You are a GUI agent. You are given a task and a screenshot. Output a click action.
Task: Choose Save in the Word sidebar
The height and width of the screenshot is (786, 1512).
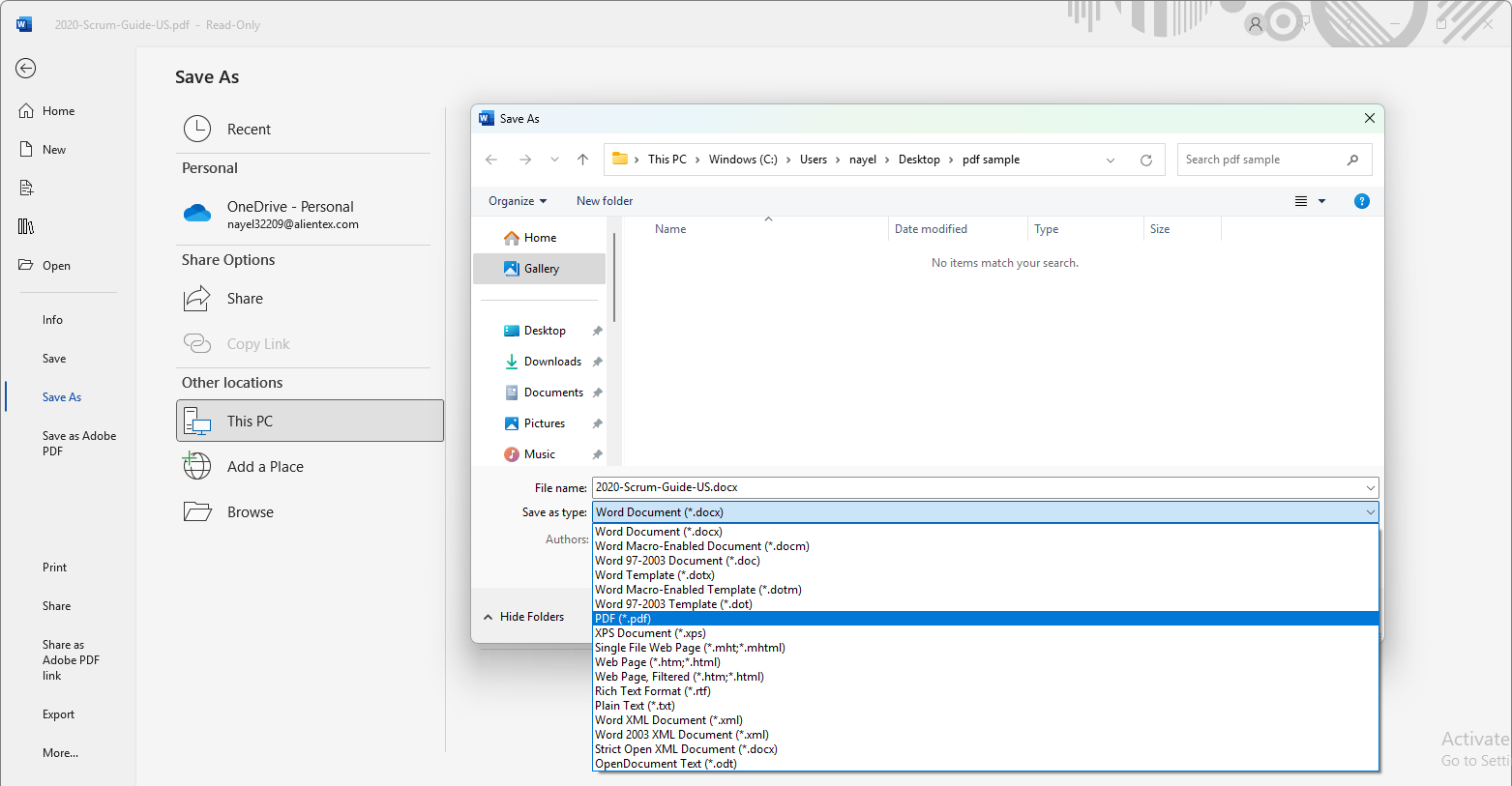(54, 359)
